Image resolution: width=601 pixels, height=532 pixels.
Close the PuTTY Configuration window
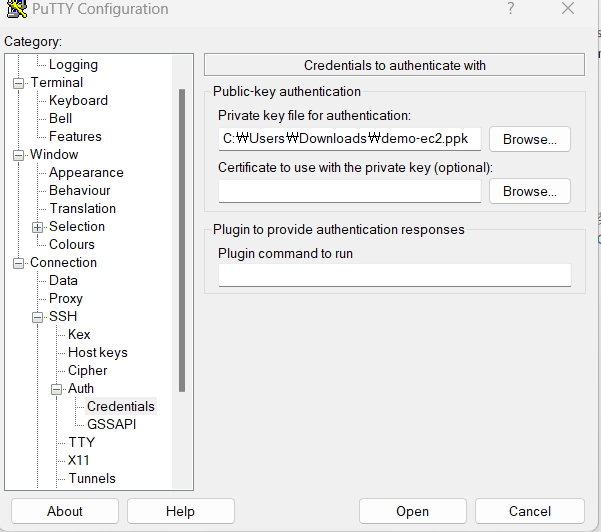(x=568, y=8)
